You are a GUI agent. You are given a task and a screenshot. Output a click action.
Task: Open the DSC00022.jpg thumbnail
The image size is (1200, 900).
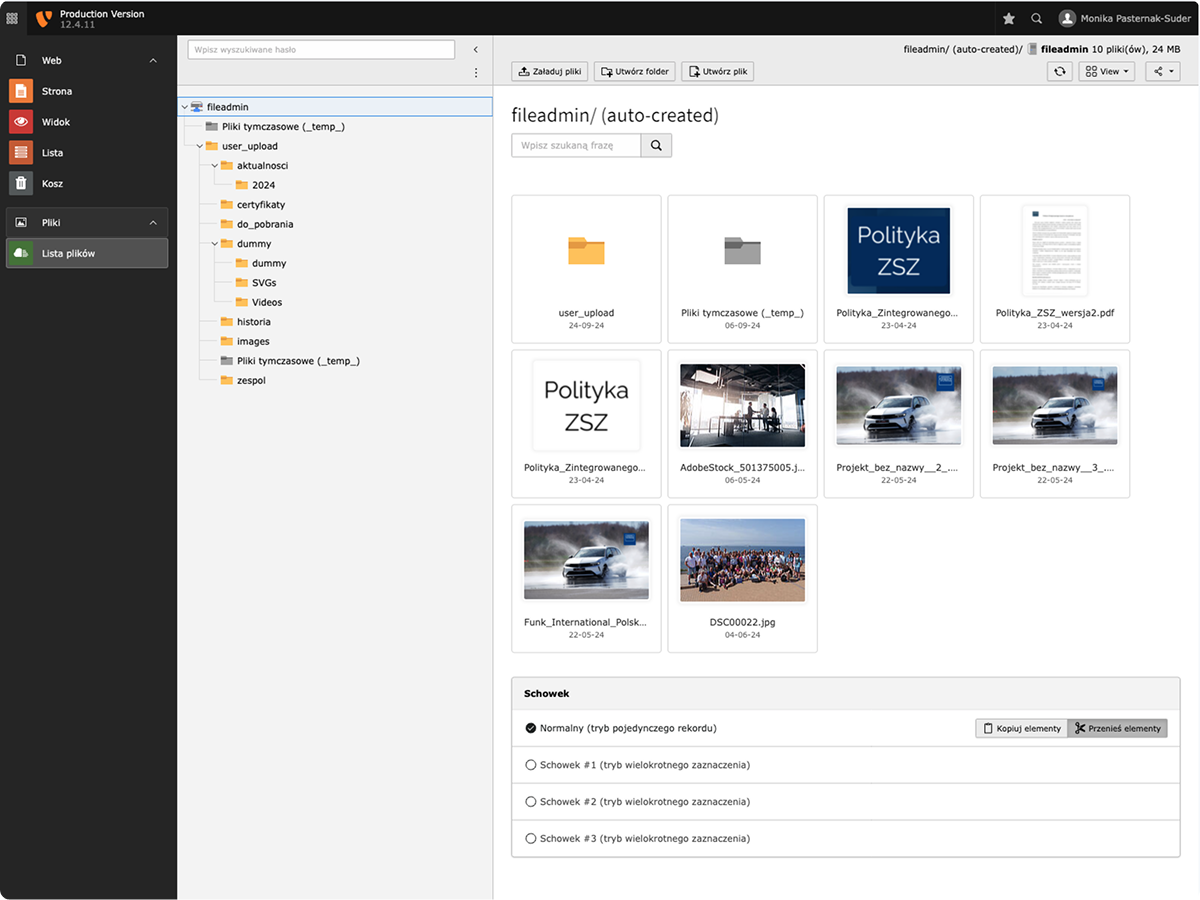click(x=742, y=561)
